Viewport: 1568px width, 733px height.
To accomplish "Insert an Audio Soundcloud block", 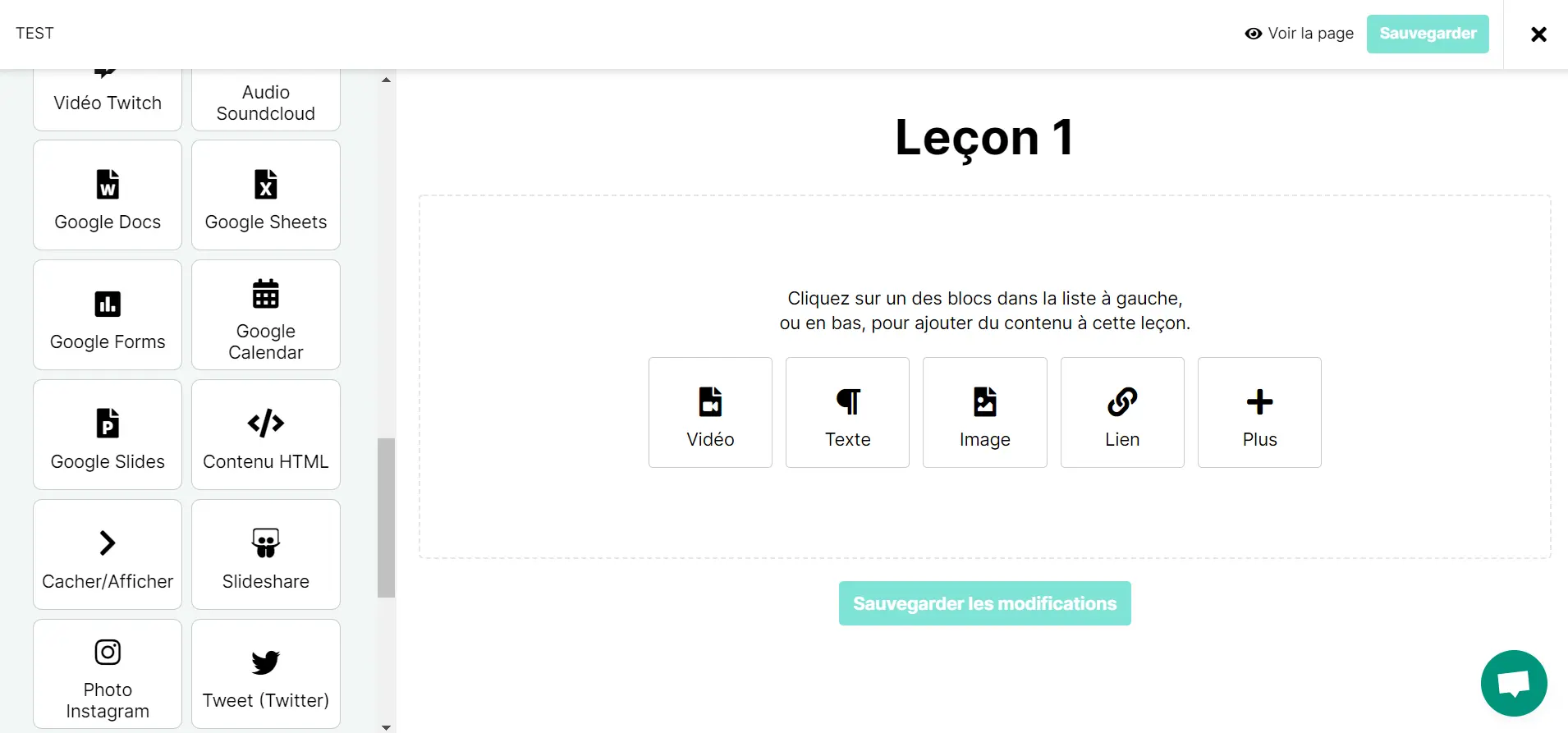I will (x=265, y=98).
